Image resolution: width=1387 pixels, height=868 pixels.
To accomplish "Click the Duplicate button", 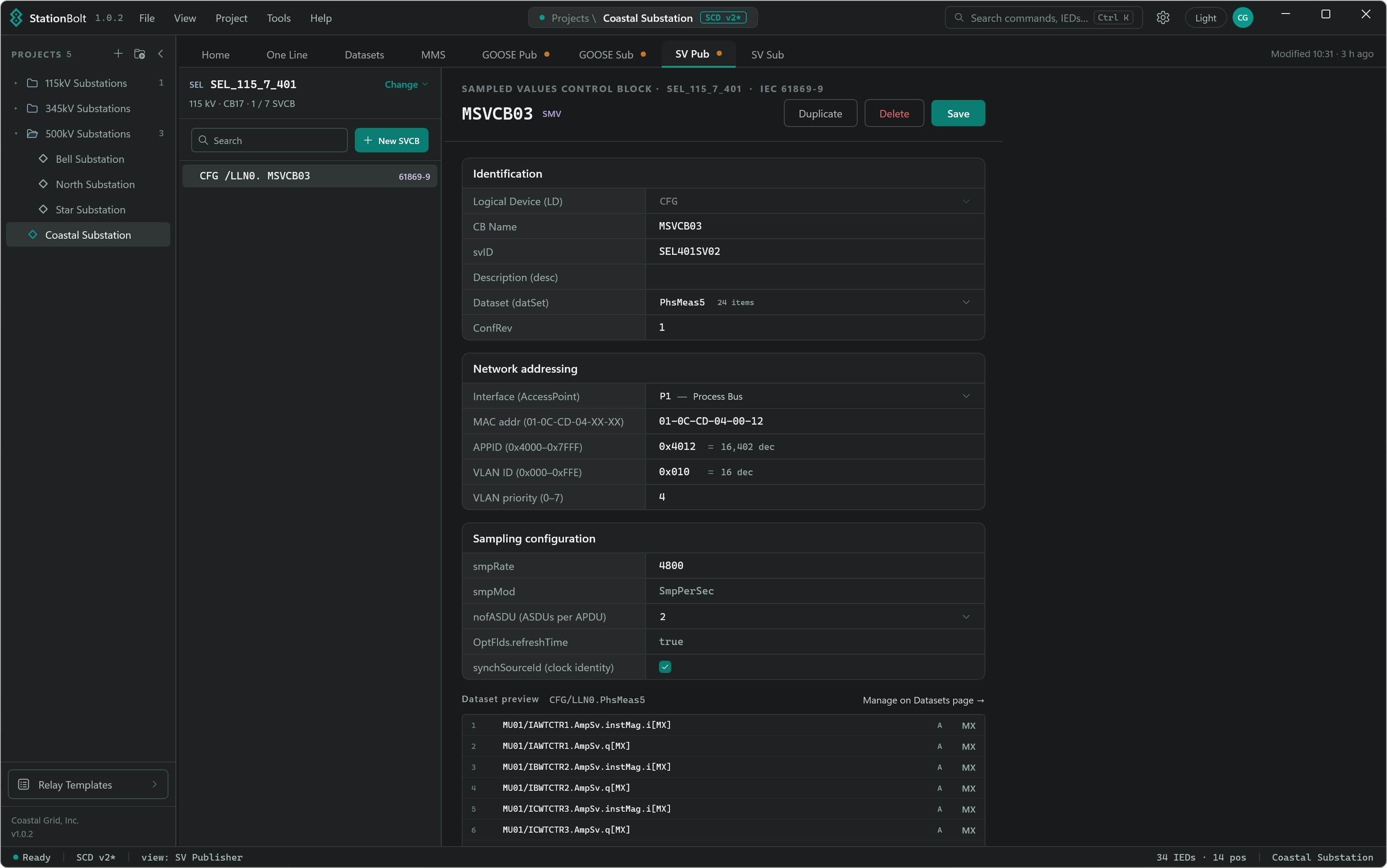I will point(821,113).
